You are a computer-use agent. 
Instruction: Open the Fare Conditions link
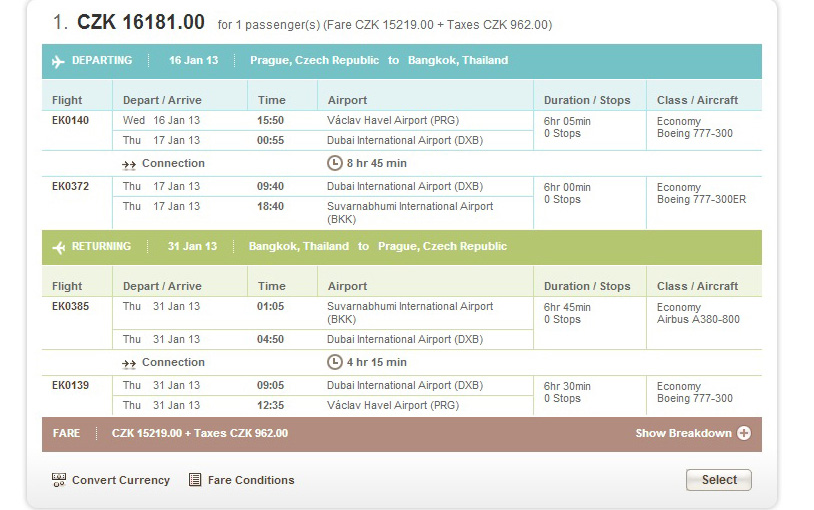[251, 480]
